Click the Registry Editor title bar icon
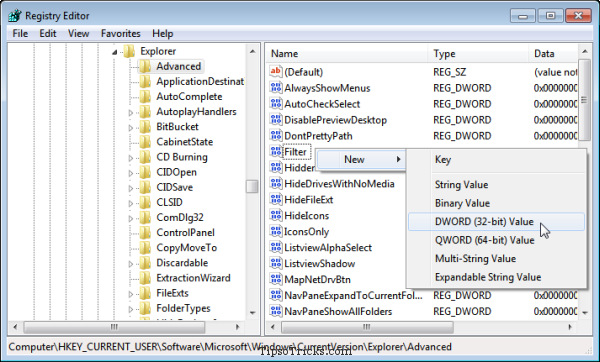 click(15, 16)
